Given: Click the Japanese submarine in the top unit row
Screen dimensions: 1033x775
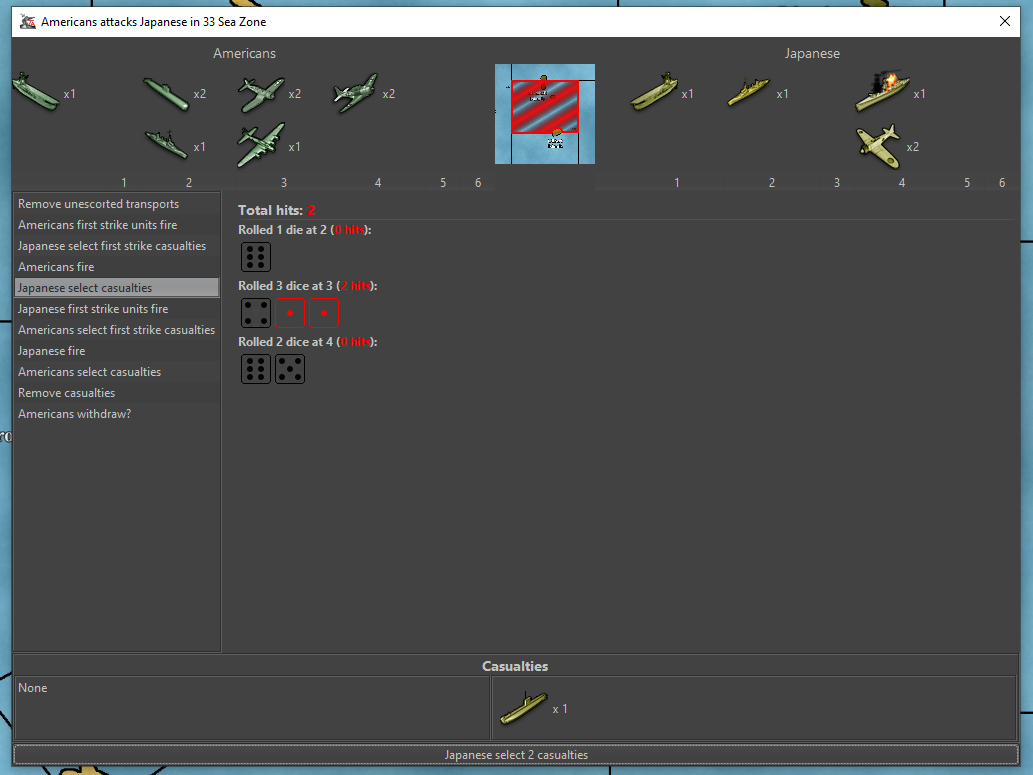Looking at the screenshot, I should click(654, 93).
